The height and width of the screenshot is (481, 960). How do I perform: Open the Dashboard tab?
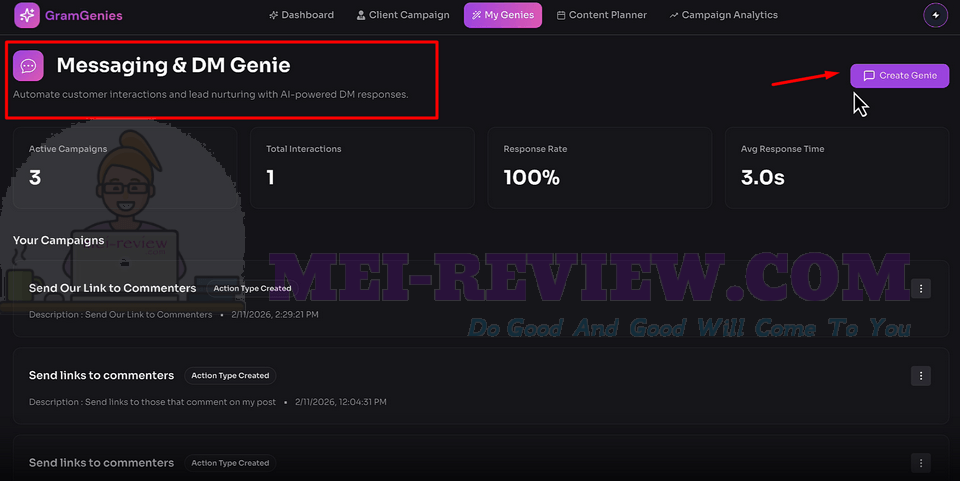pyautogui.click(x=301, y=15)
